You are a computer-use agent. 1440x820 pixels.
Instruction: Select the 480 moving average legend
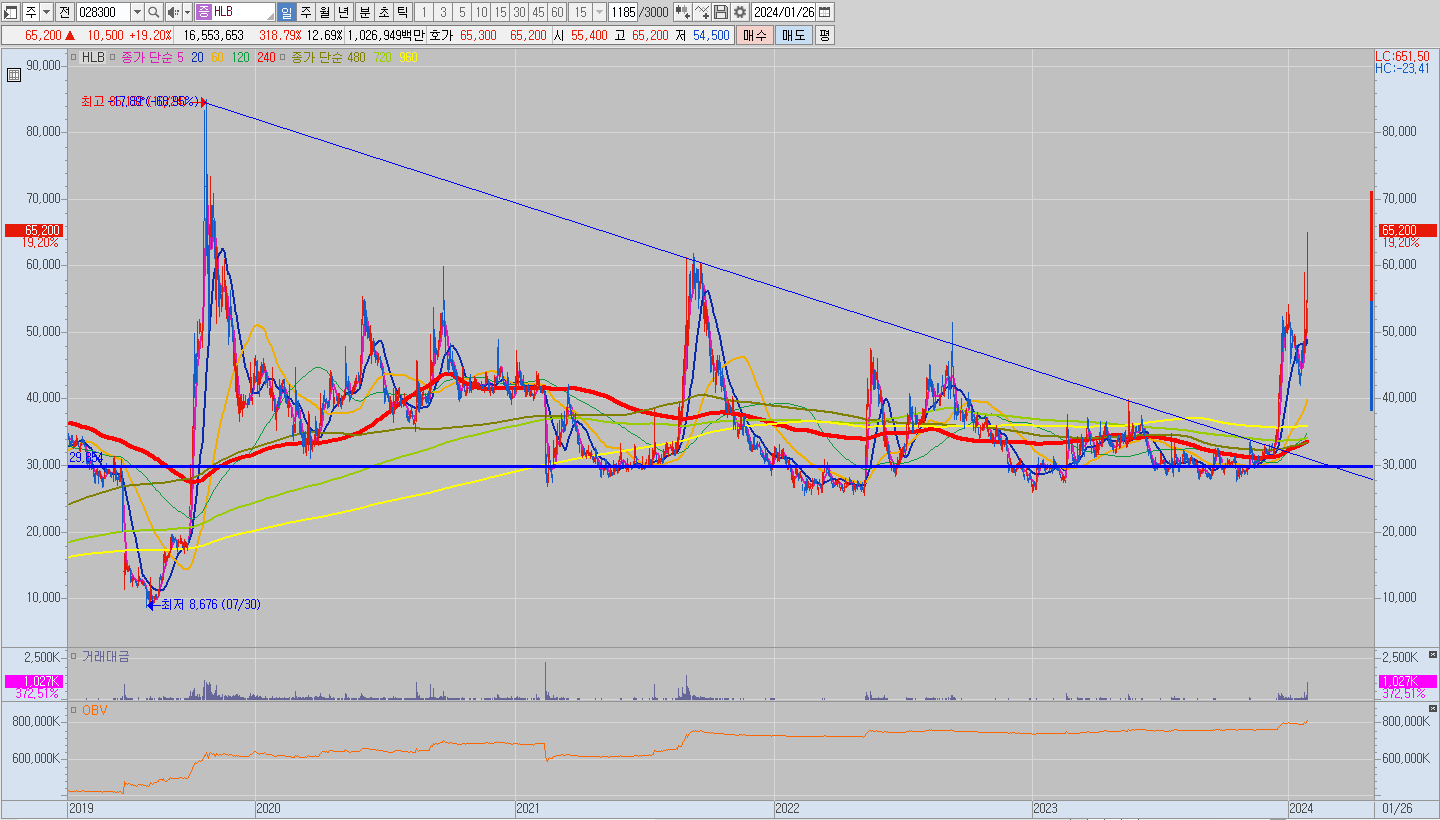[x=356, y=57]
